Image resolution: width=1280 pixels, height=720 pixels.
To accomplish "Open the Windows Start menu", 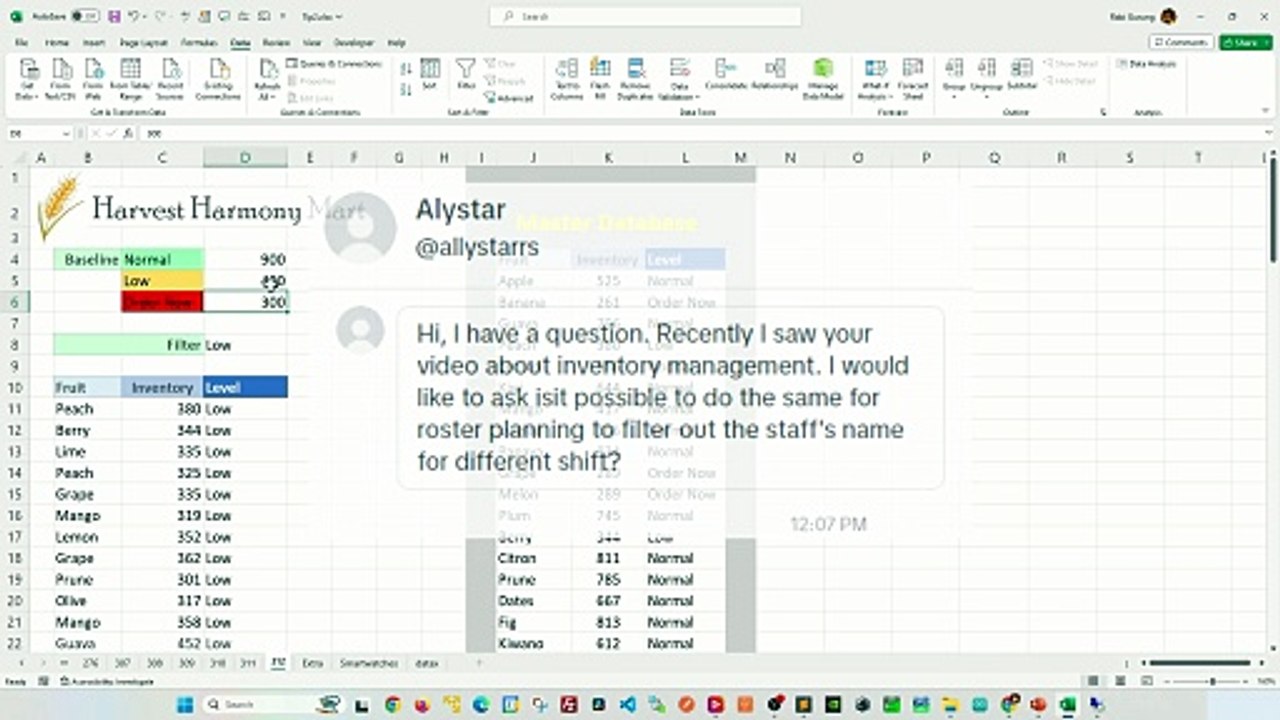I will click(186, 704).
